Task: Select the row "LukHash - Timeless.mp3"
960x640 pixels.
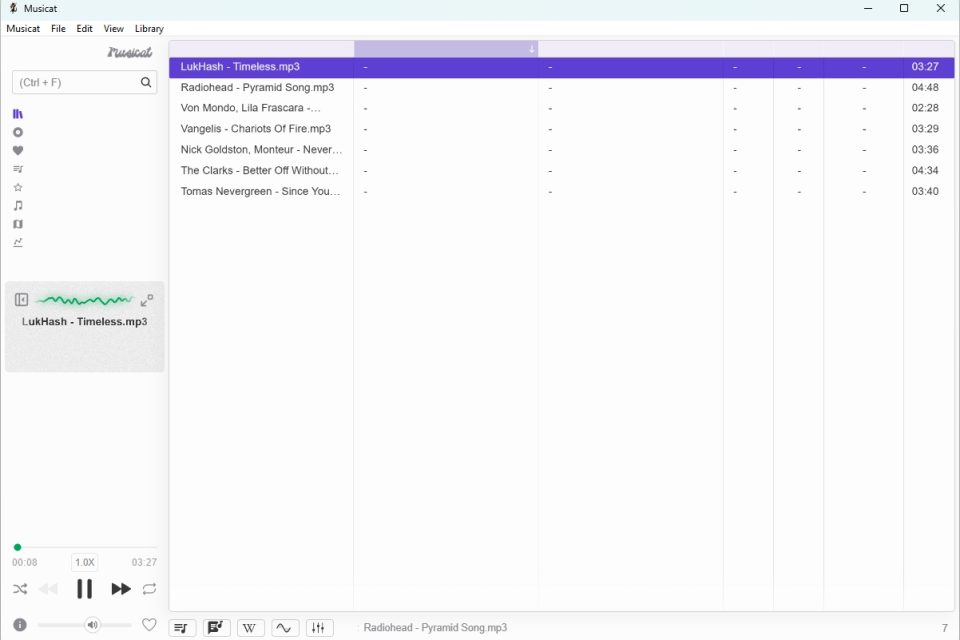Action: click(x=561, y=67)
